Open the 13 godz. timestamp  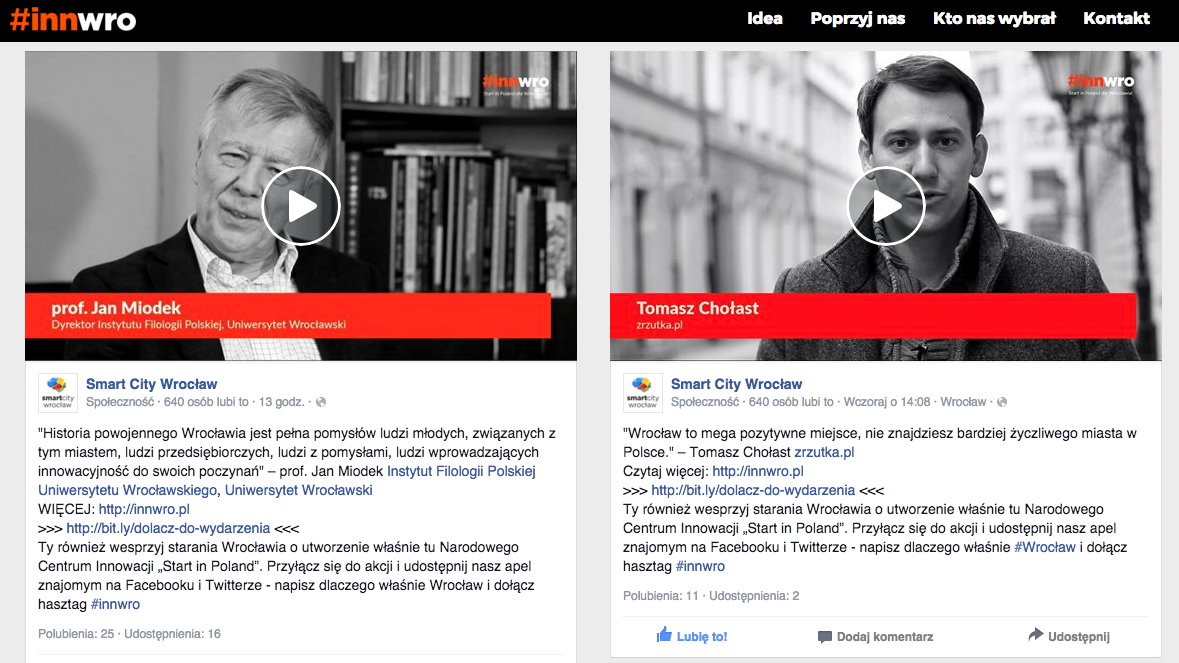pos(281,402)
